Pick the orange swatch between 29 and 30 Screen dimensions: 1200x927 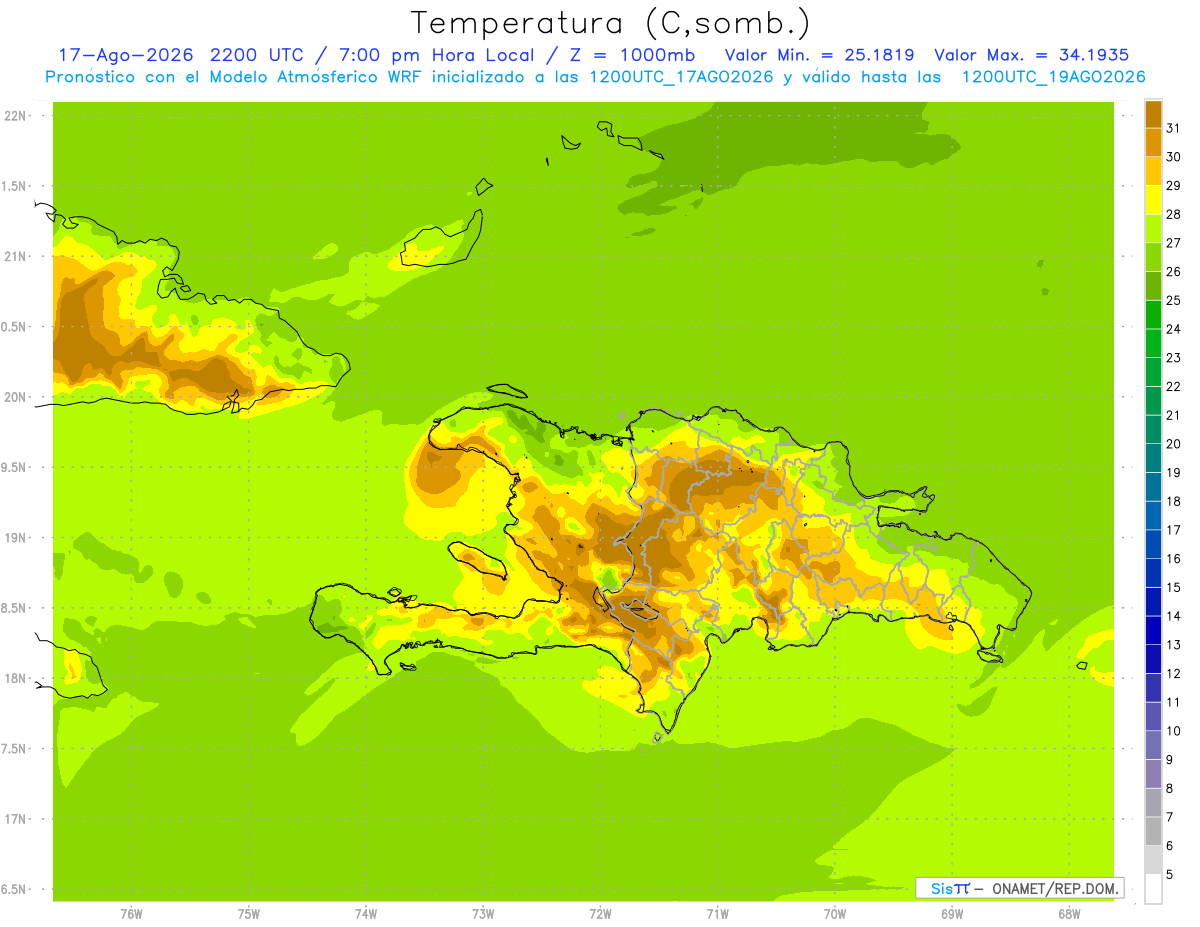coord(1153,171)
